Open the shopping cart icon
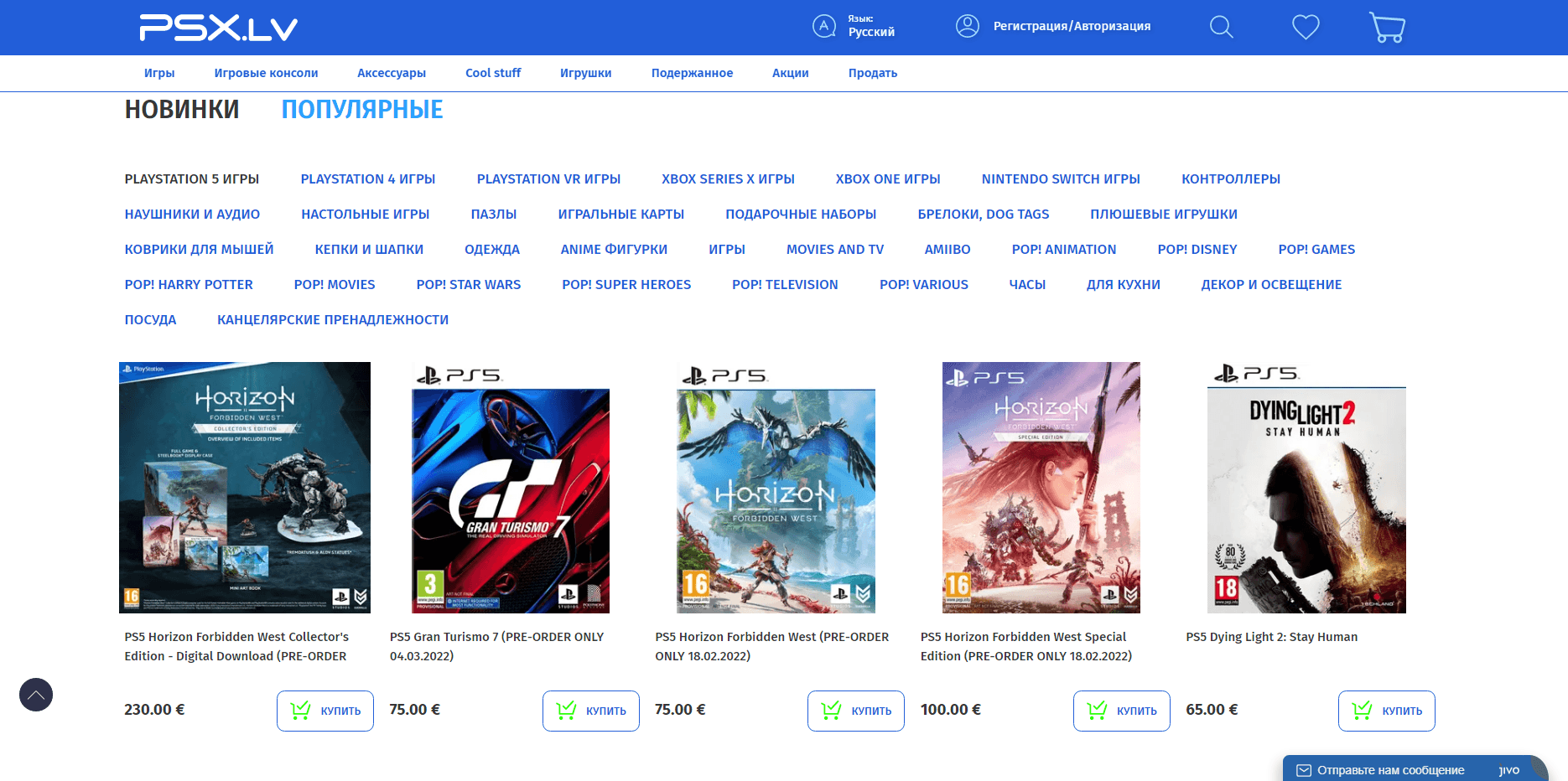Screen dimensions: 1568x781 coord(1387,27)
